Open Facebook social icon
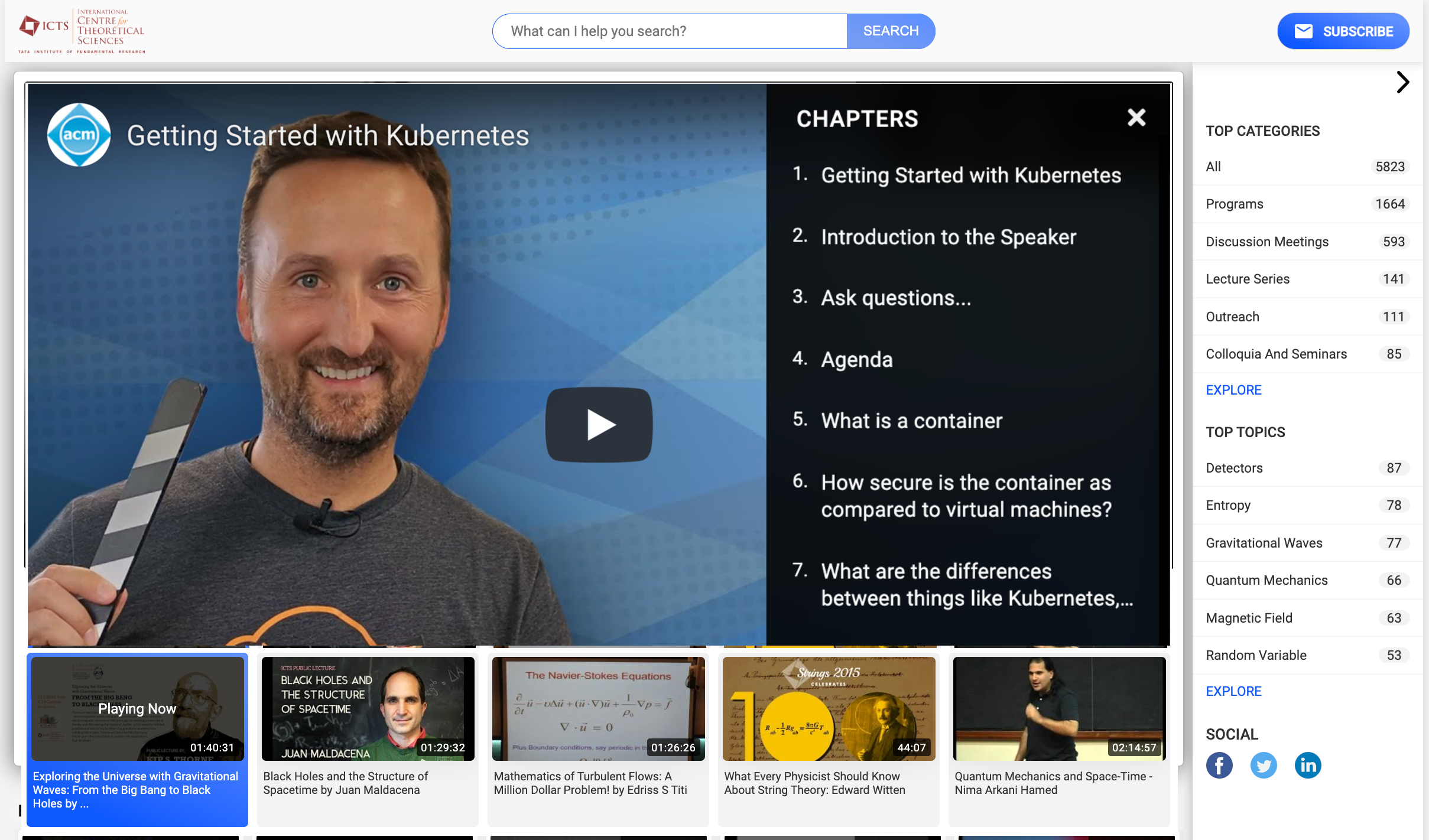1429x840 pixels. [x=1219, y=766]
